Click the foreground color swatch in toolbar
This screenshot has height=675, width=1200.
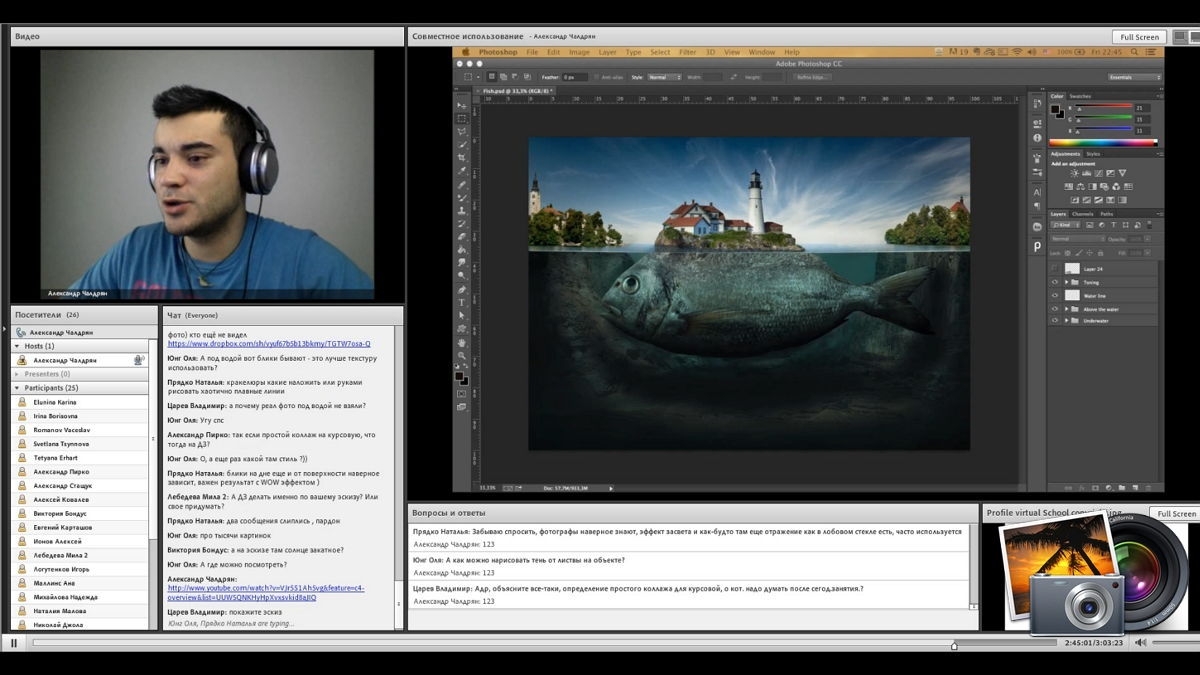tap(460, 377)
